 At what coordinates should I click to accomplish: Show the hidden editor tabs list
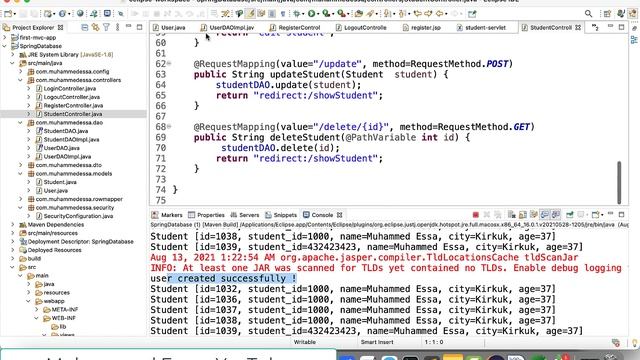(595, 28)
